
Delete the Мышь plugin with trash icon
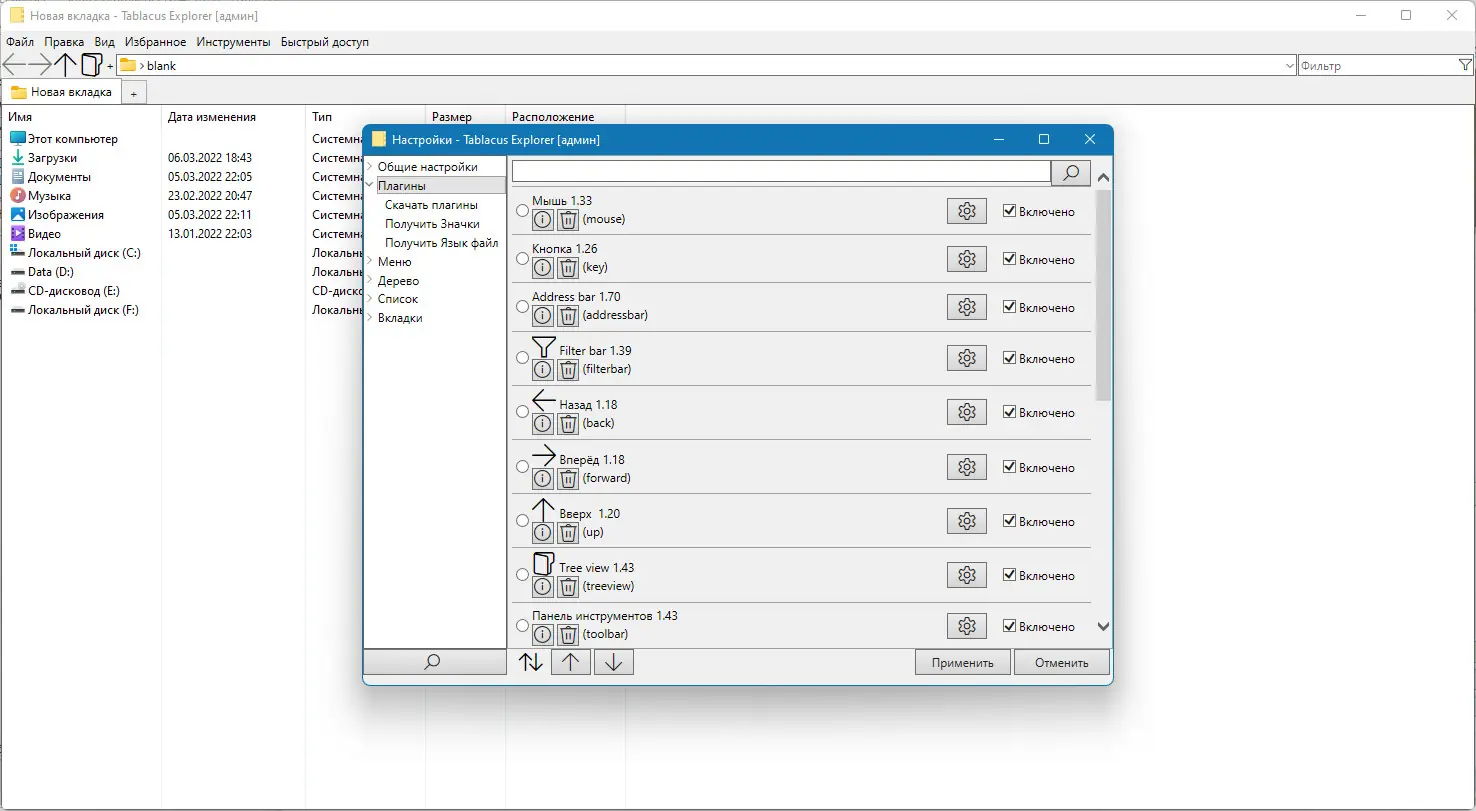coord(568,219)
